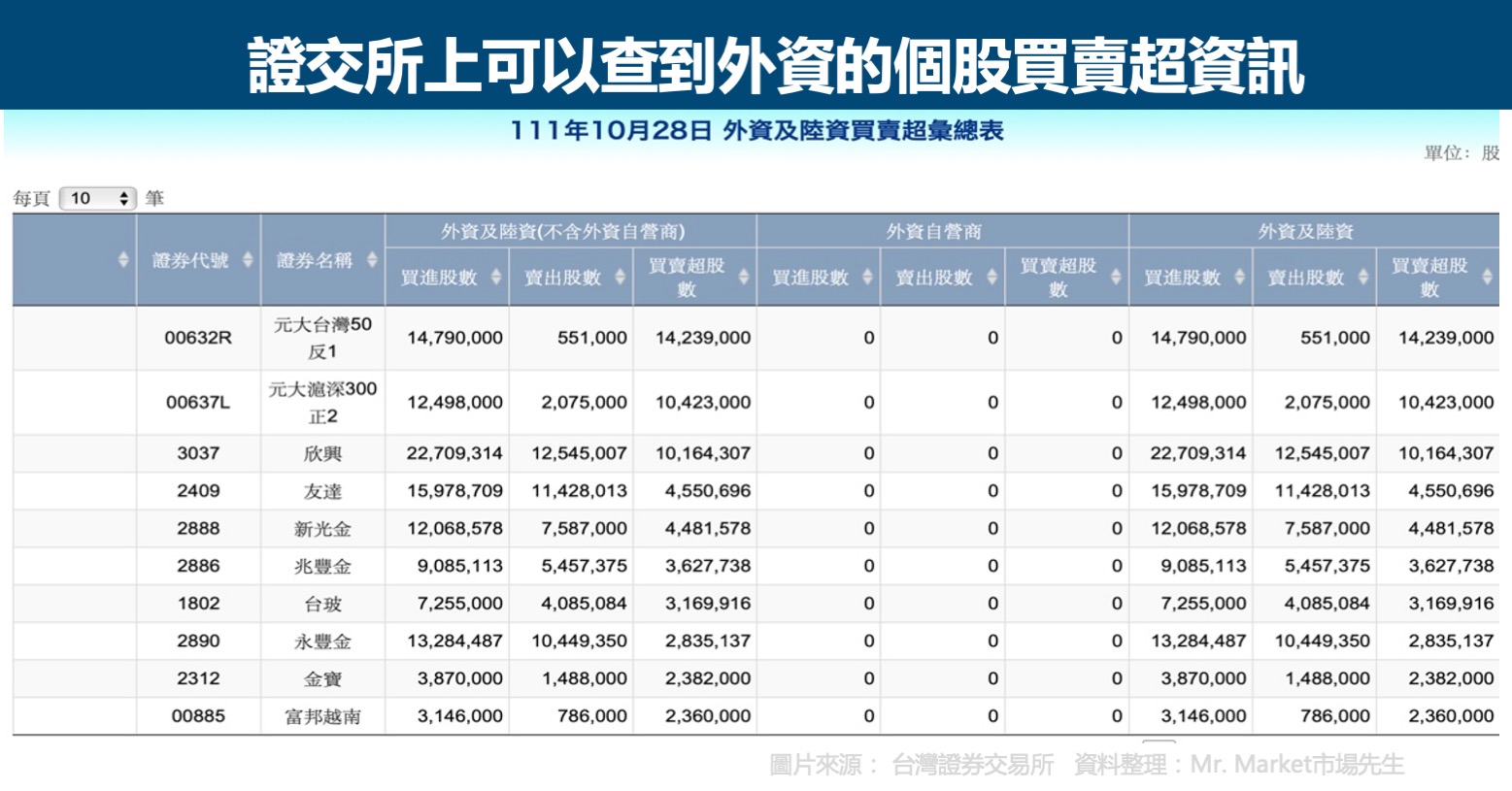Click security name 台玻
Viewport: 1512px width, 791px height.
pyautogui.click(x=322, y=604)
